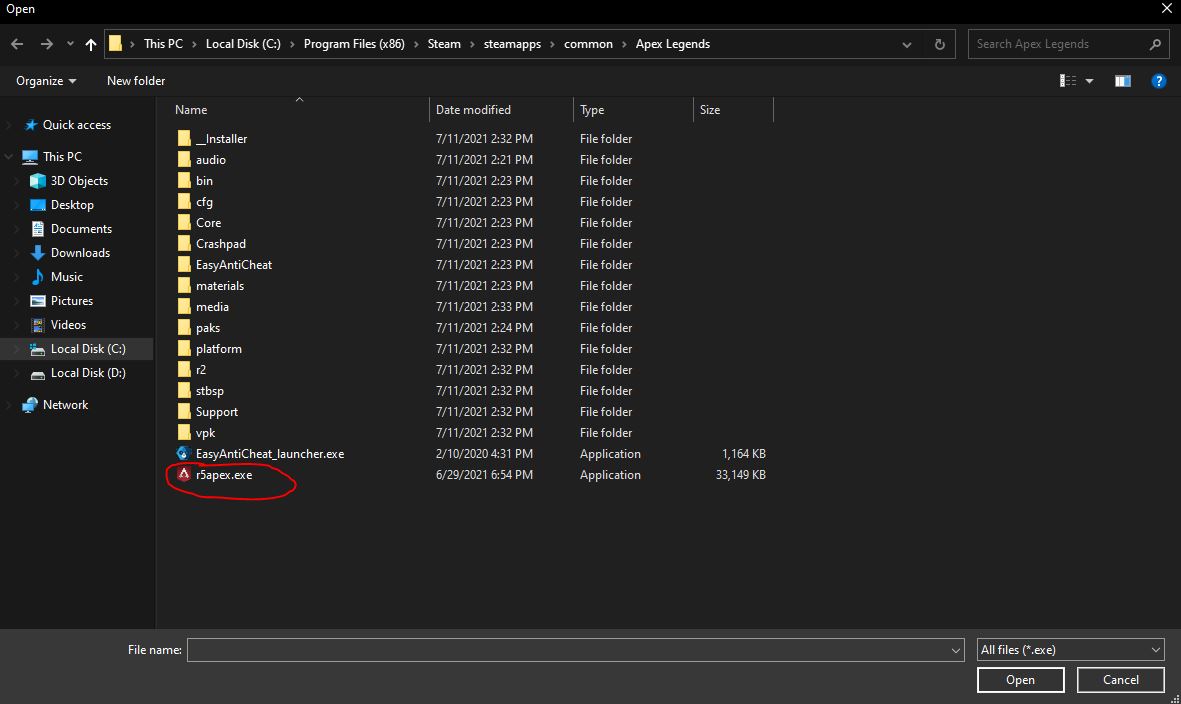Screen dimensions: 1181x704
Task: Select the EasyAntiCheat_launcher.exe file icon
Action: click(x=183, y=453)
